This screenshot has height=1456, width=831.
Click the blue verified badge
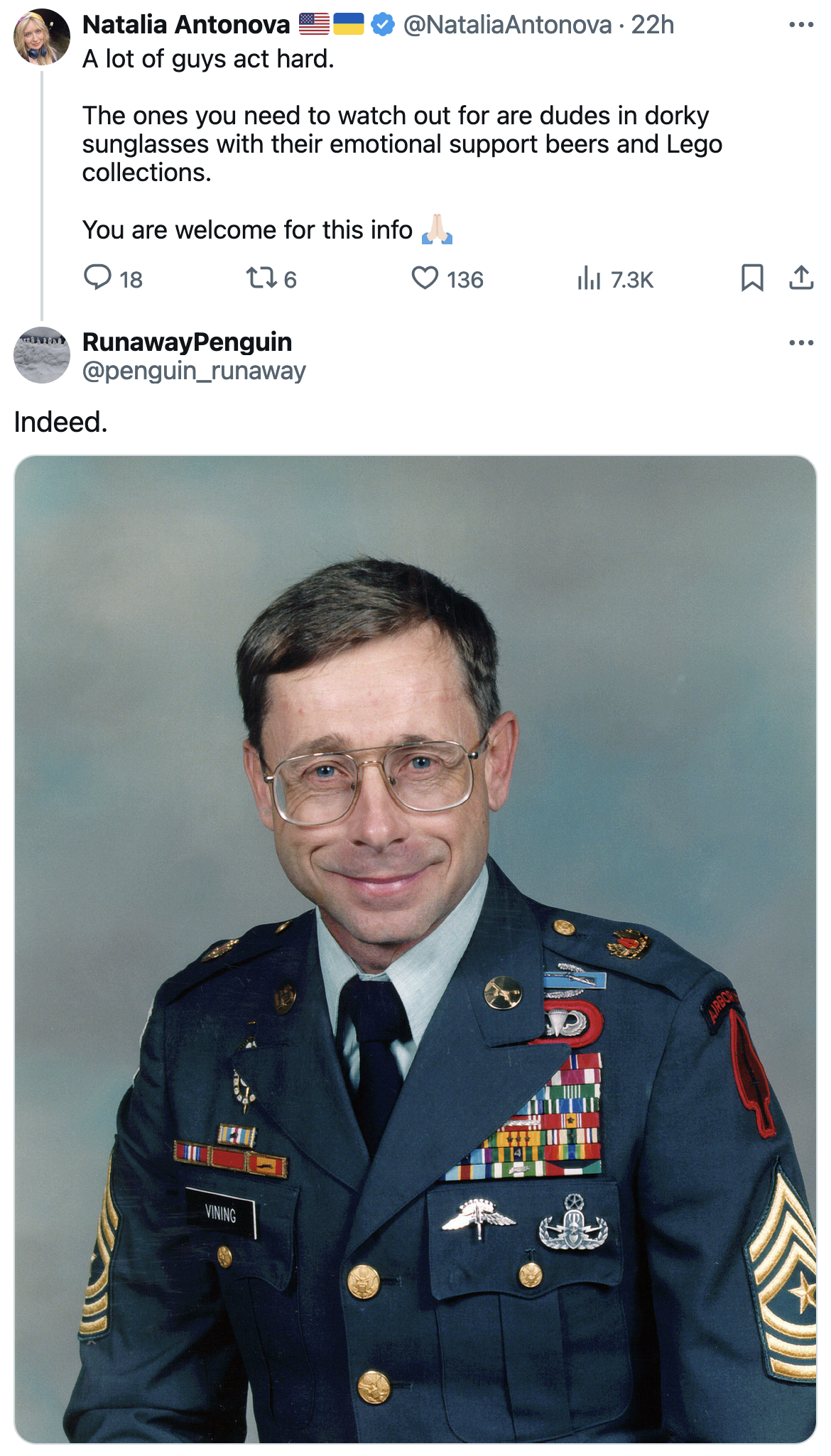pyautogui.click(x=383, y=25)
